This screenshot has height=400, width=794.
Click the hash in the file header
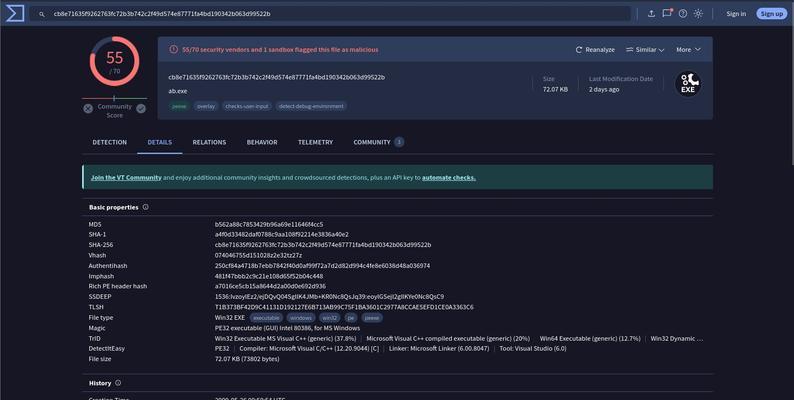[x=276, y=77]
